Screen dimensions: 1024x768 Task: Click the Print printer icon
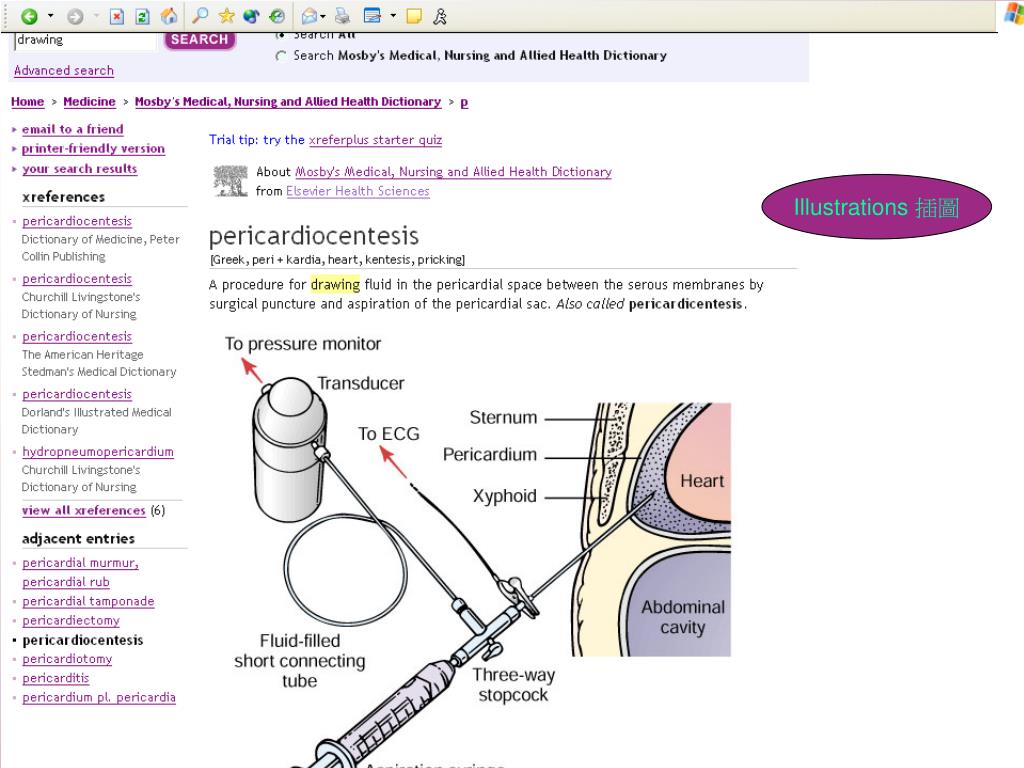[342, 16]
